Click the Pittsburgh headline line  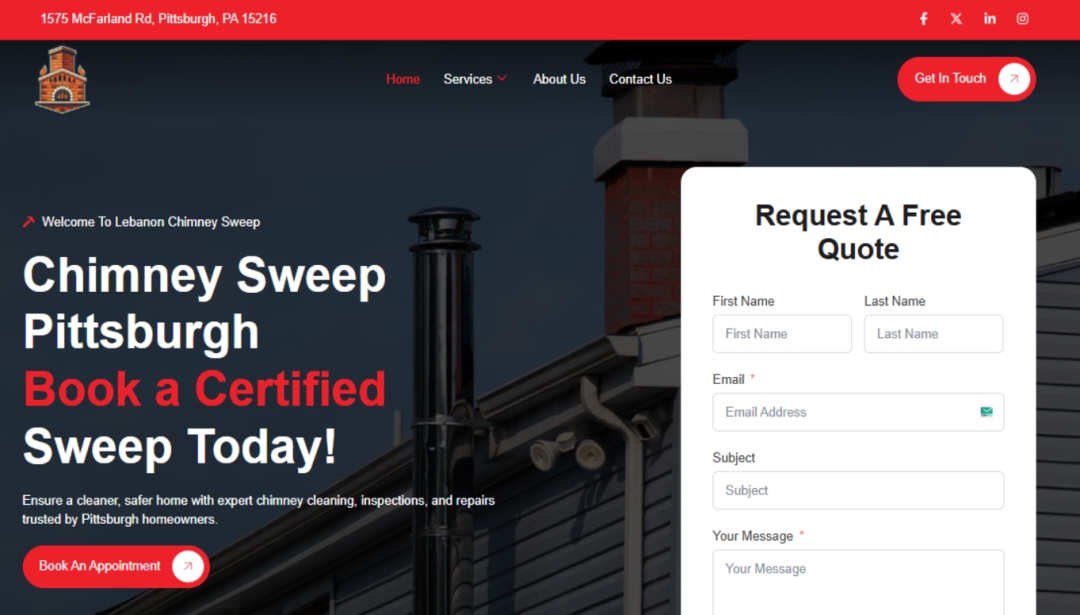click(x=141, y=333)
